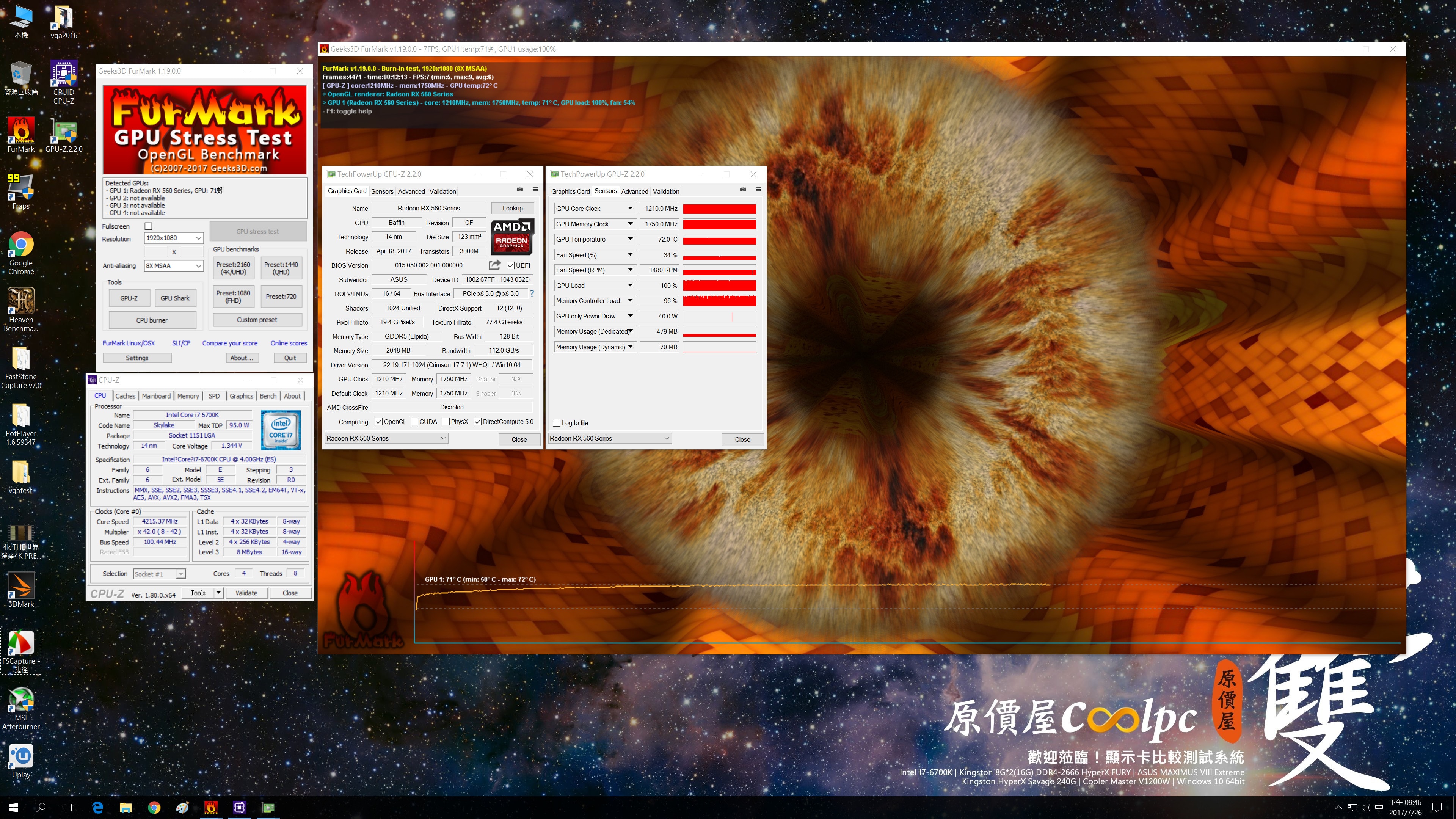Expand the GPU only Power Draw sensor dropdown

click(x=630, y=316)
